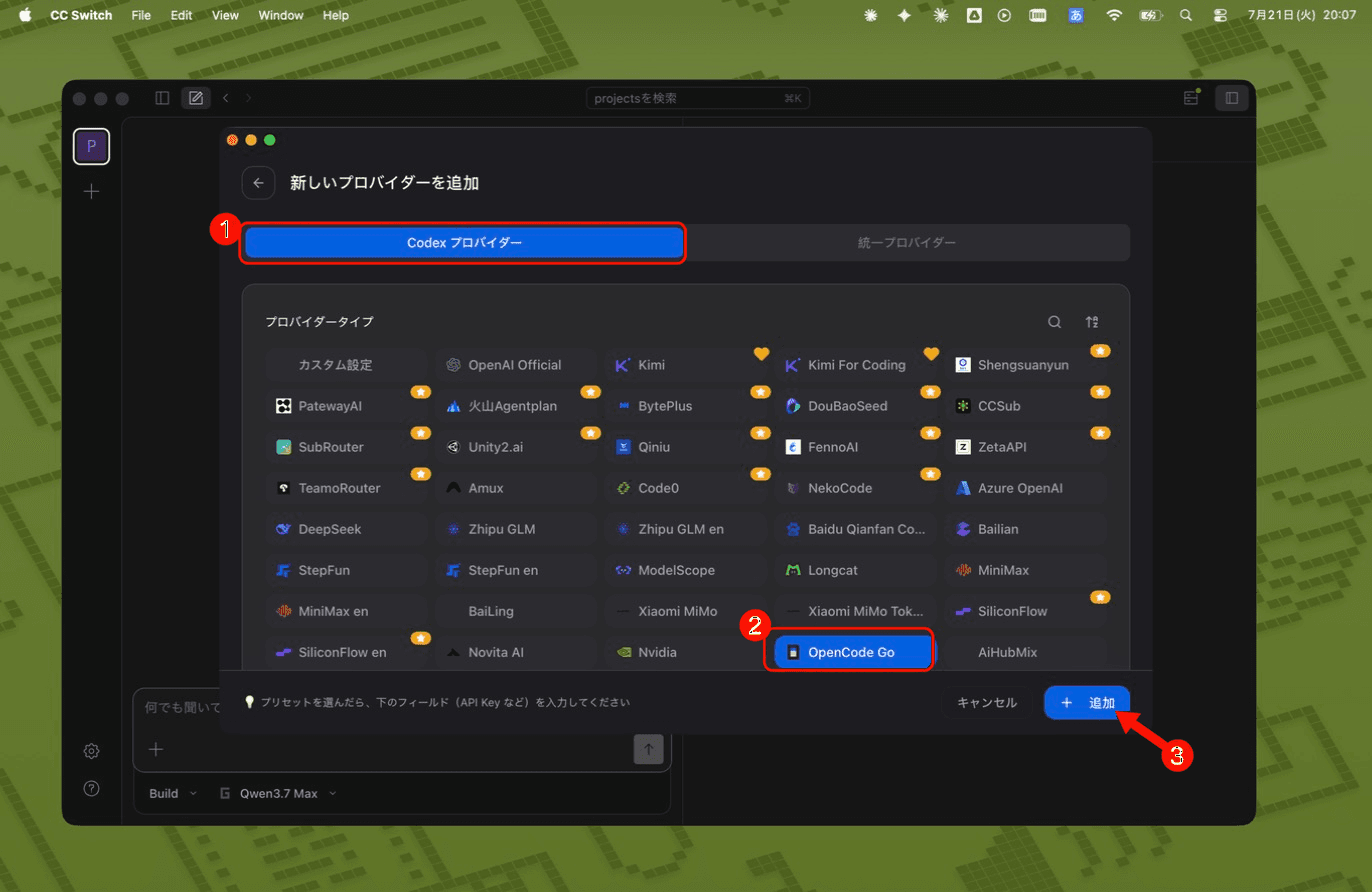Pick the Bailian provider

pos(1026,529)
